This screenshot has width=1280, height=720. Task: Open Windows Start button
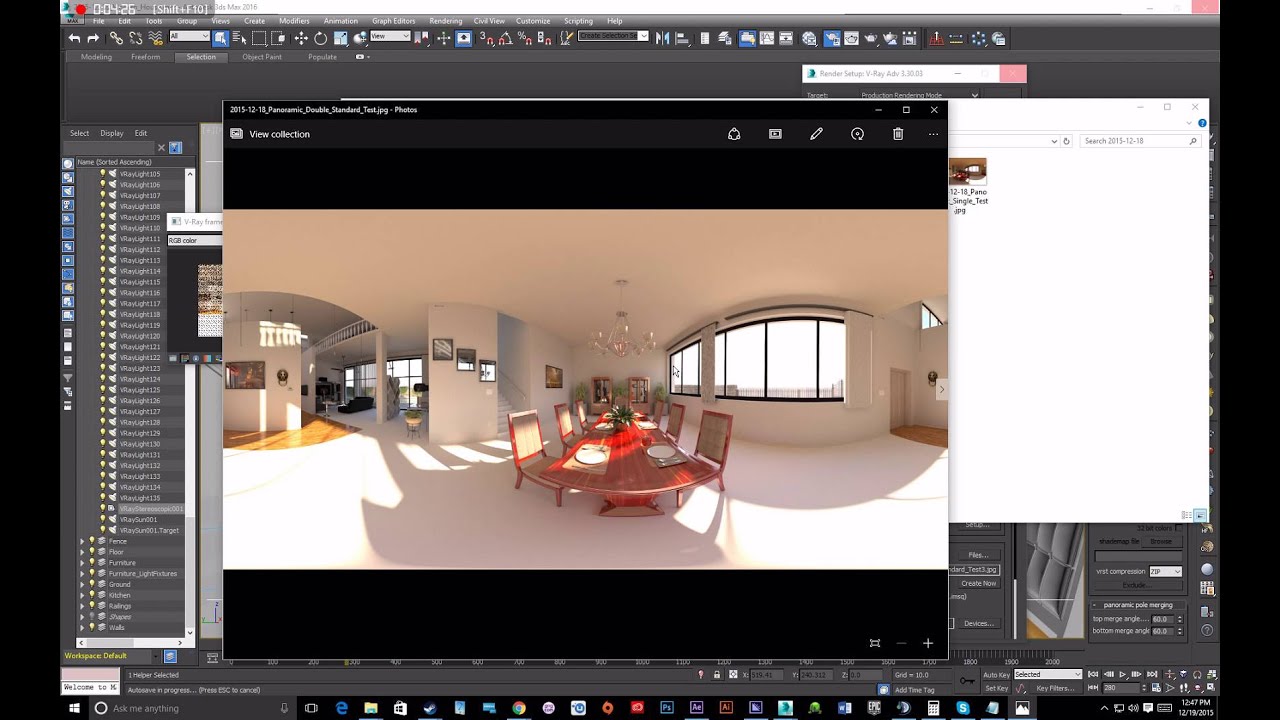pyautogui.click(x=74, y=708)
